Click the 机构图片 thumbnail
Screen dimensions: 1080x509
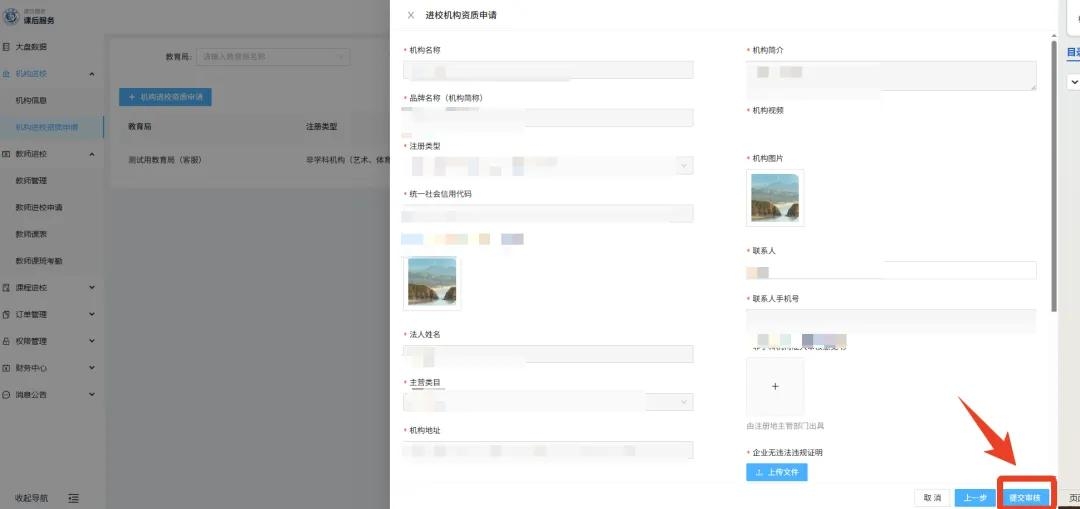(774, 197)
